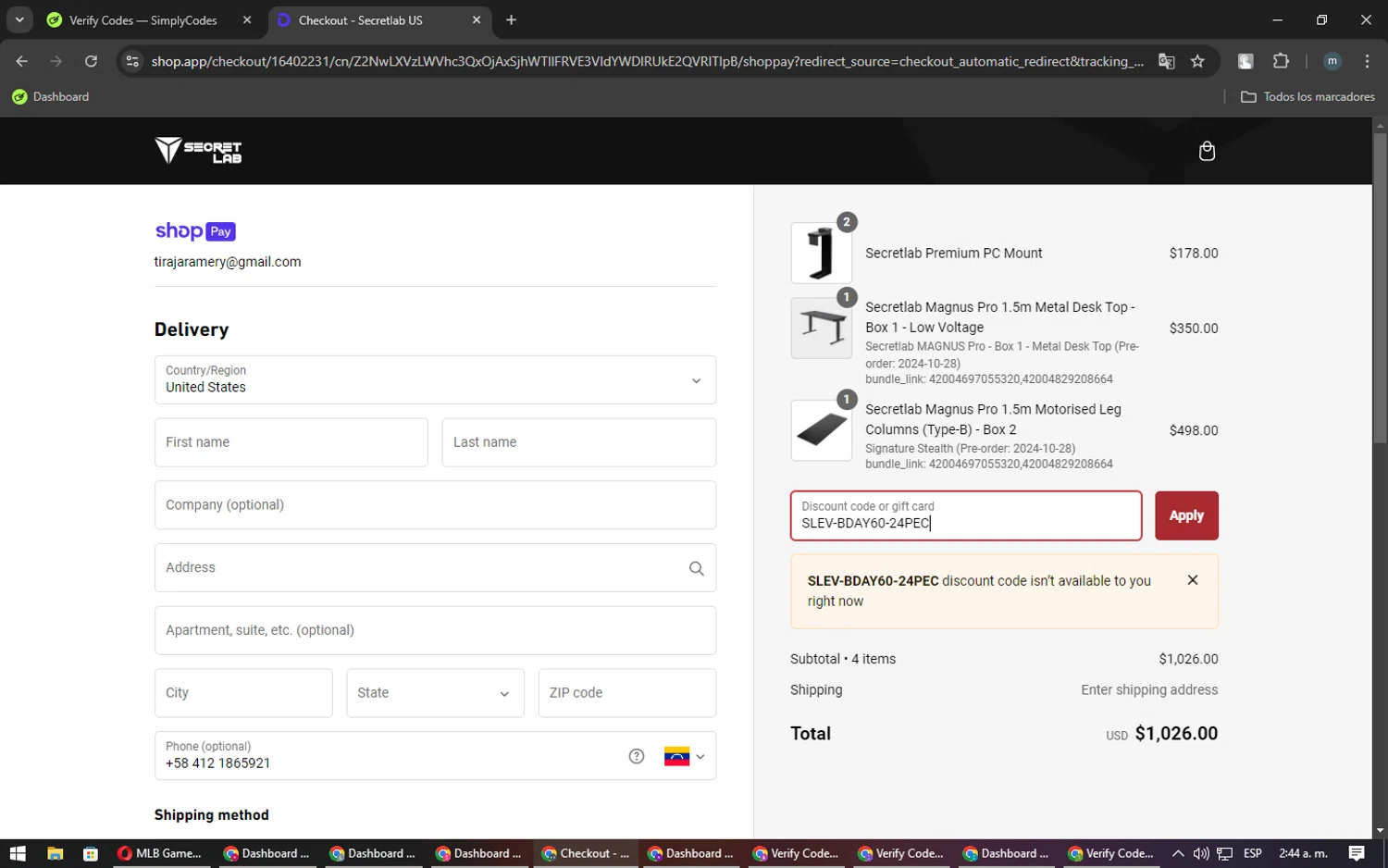Bookmark this page with star icon
The width and height of the screenshot is (1388, 868).
point(1197,61)
